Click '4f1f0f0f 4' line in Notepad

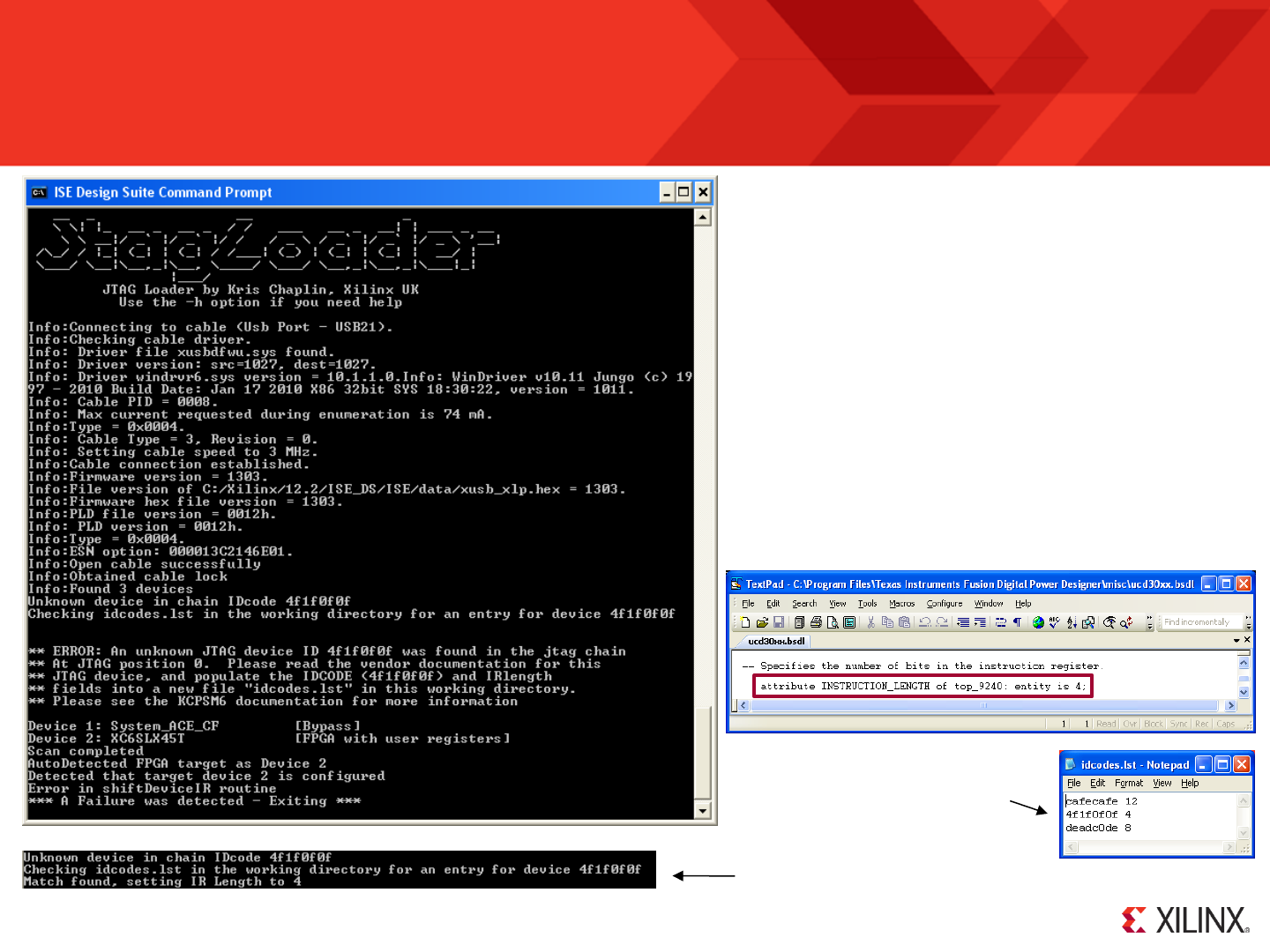click(1098, 814)
